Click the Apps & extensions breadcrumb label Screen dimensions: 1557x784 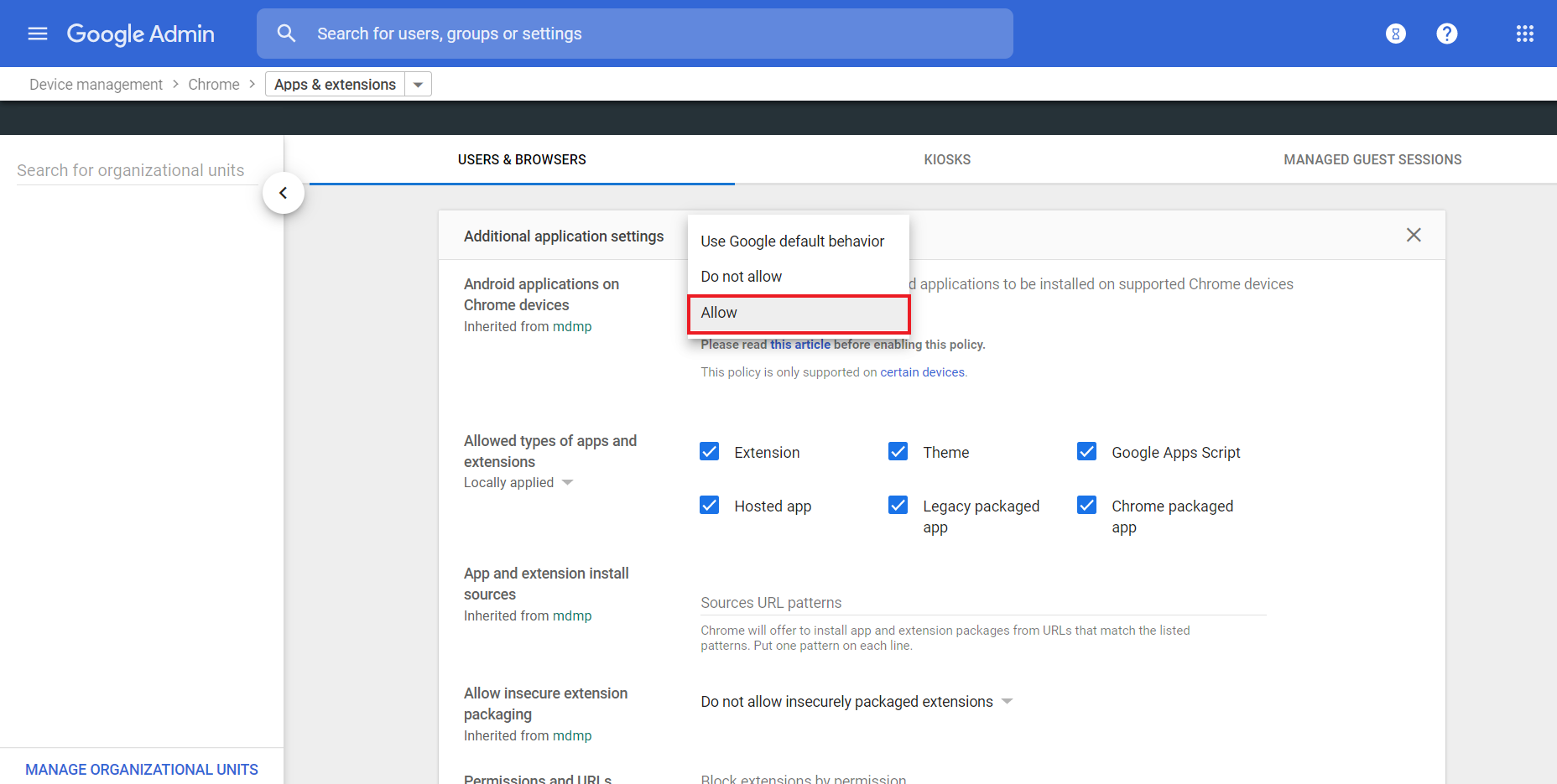click(335, 85)
